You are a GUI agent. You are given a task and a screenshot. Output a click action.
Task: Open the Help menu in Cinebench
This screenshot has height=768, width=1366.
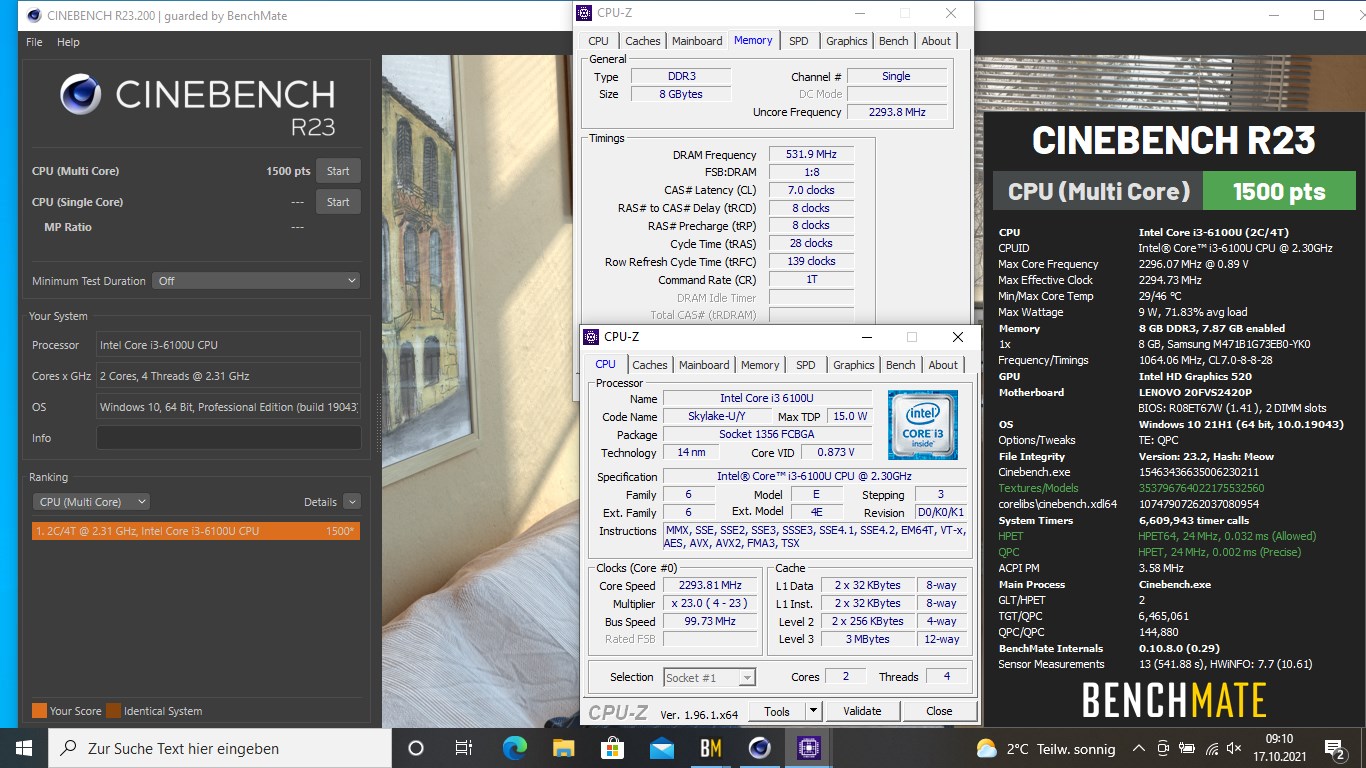(x=68, y=42)
